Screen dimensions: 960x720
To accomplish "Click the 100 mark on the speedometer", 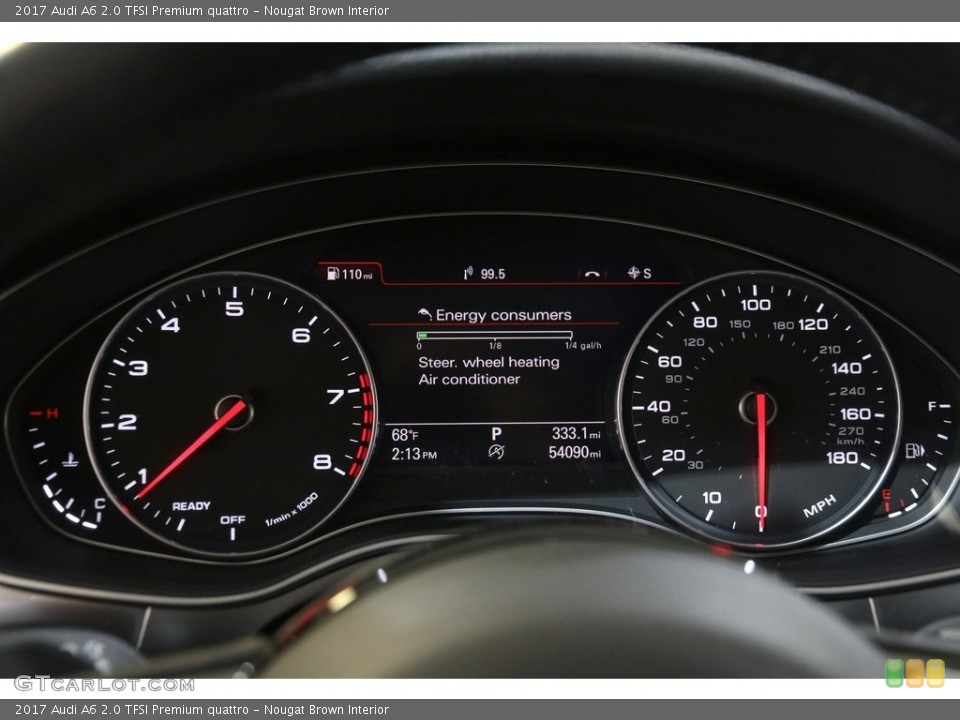I will [x=756, y=304].
